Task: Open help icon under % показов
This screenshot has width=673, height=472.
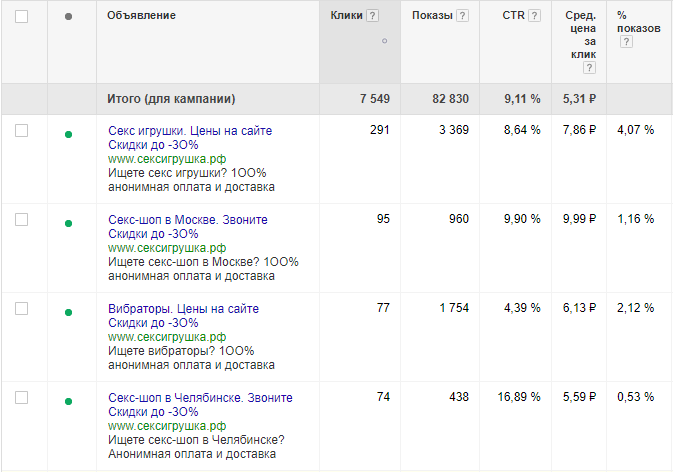Action: tap(626, 42)
